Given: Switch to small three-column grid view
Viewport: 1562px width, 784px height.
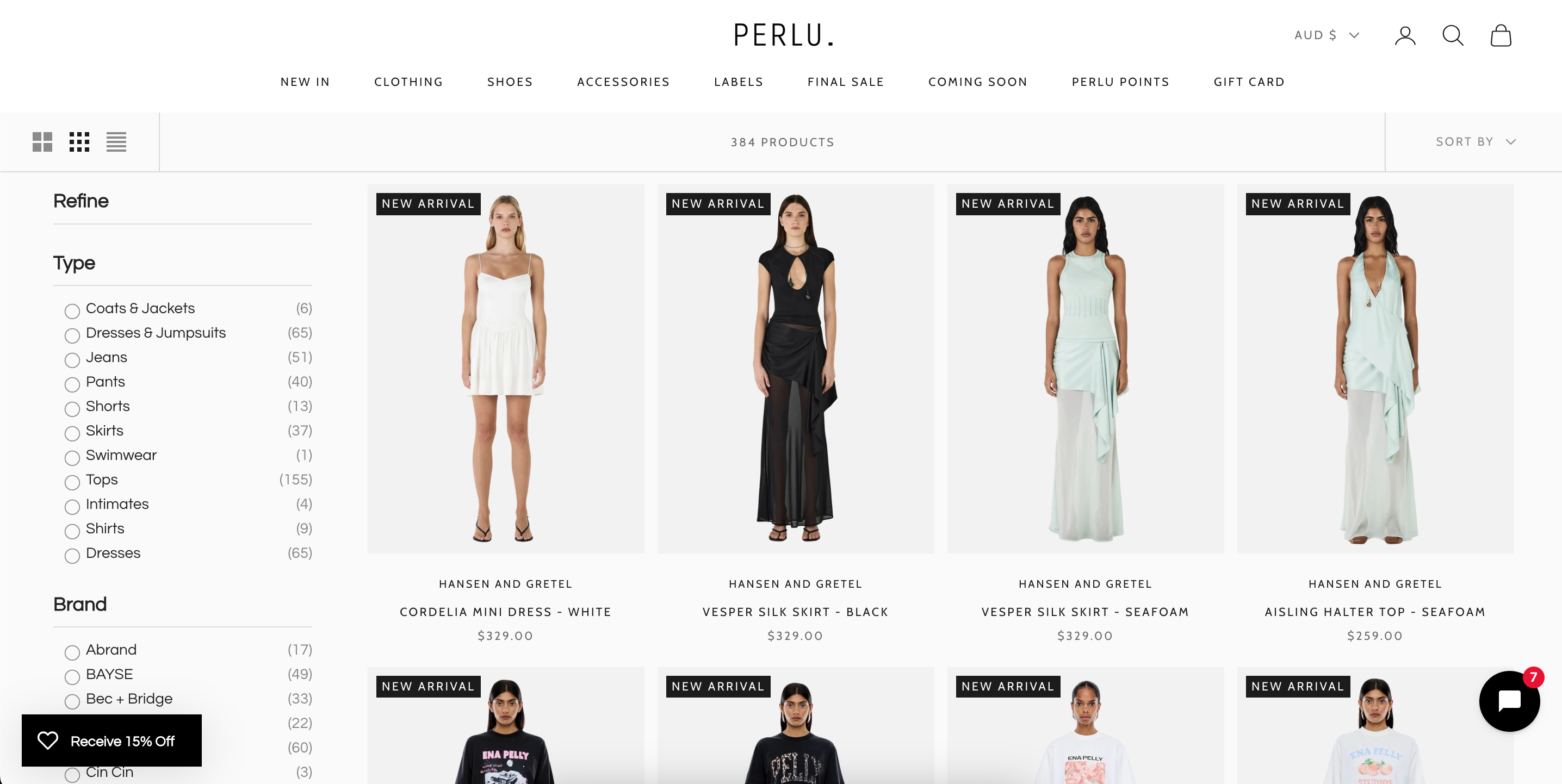Looking at the screenshot, I should point(79,142).
